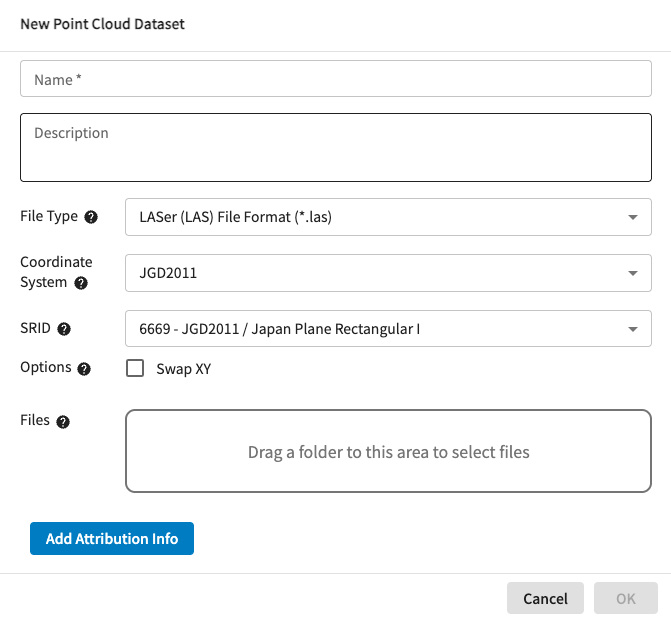Click the New Point Cloud Dataset title
The image size is (671, 622).
click(102, 24)
